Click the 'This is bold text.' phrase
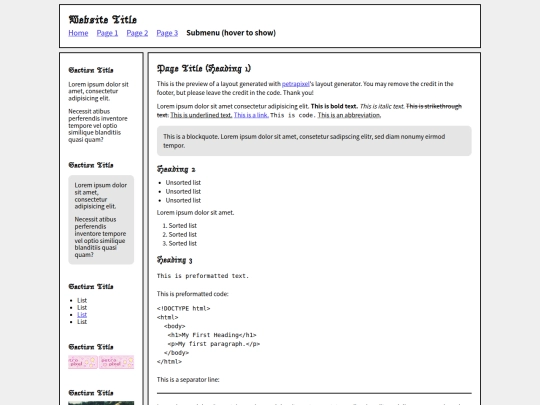540x405 pixels. [334, 106]
